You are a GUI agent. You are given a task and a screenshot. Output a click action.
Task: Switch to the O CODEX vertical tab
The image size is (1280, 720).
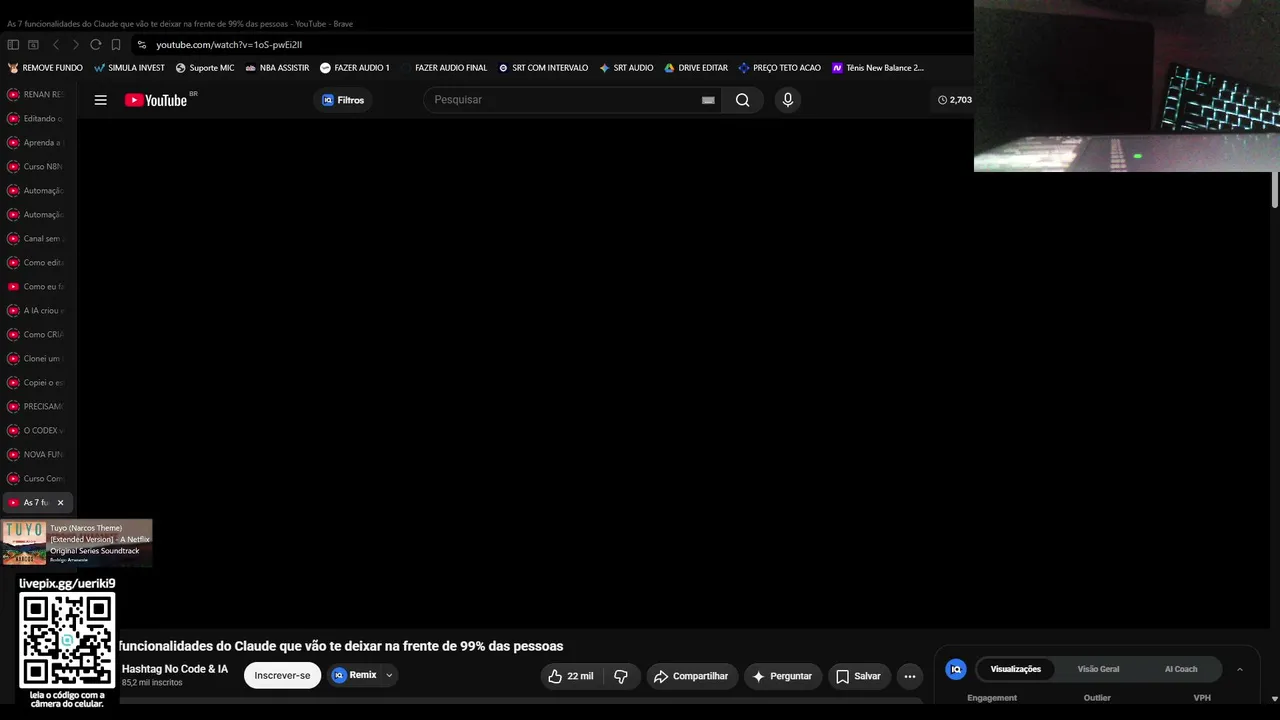[38, 430]
